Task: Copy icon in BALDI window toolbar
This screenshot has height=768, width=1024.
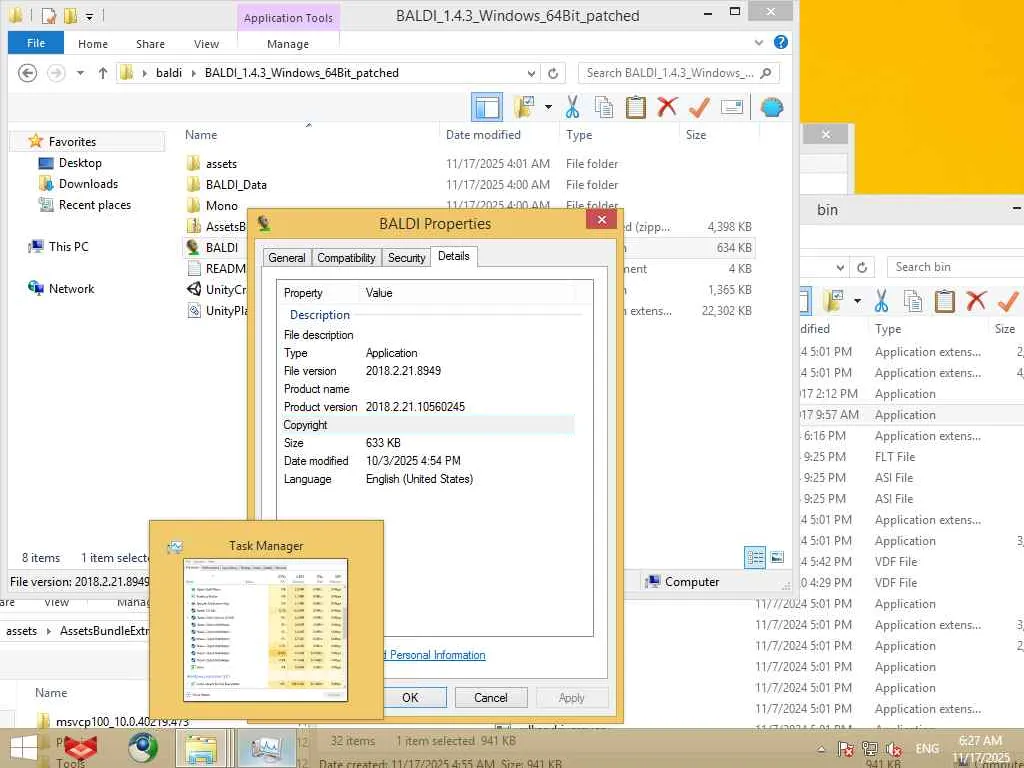Action: pyautogui.click(x=604, y=107)
